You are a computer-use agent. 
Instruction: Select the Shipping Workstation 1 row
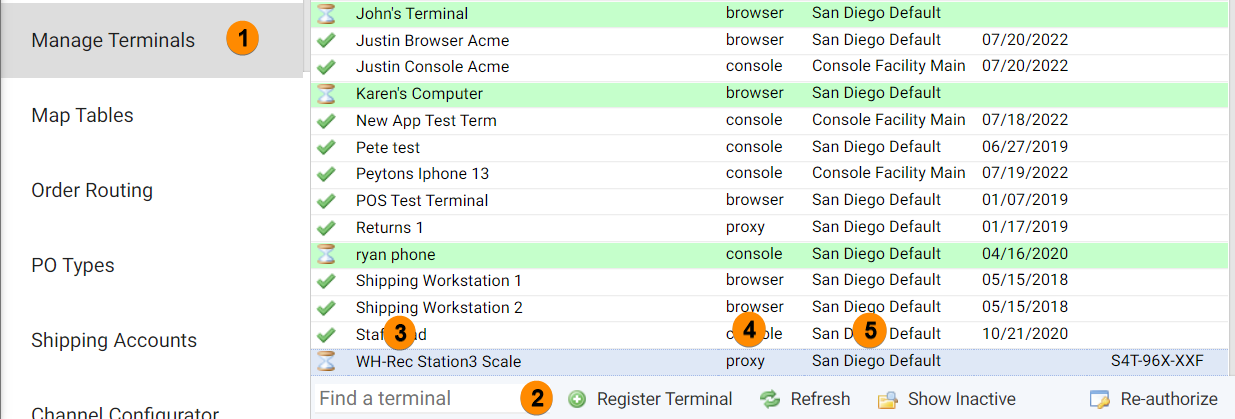(x=769, y=281)
